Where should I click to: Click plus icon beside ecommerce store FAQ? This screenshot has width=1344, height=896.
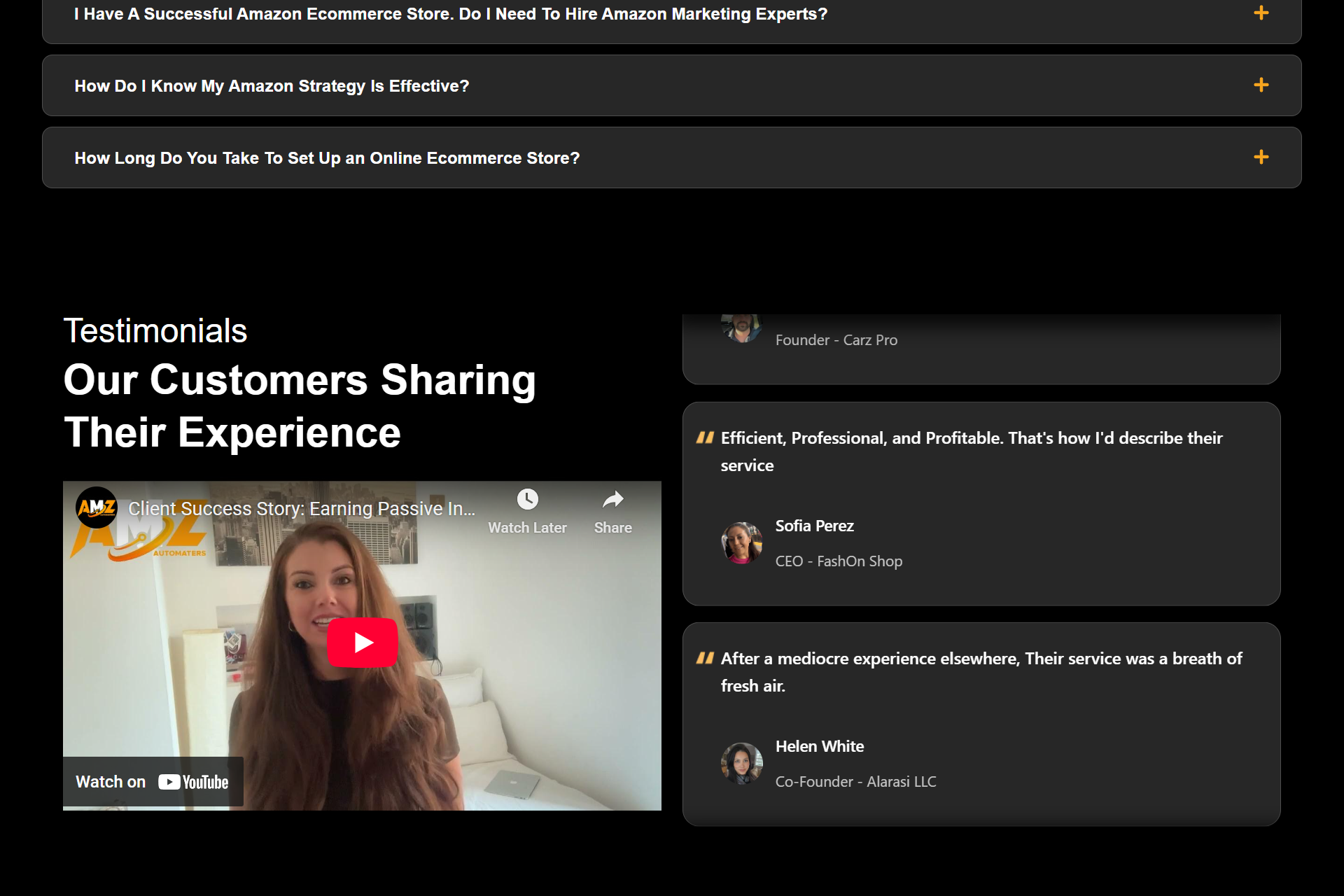1261,157
